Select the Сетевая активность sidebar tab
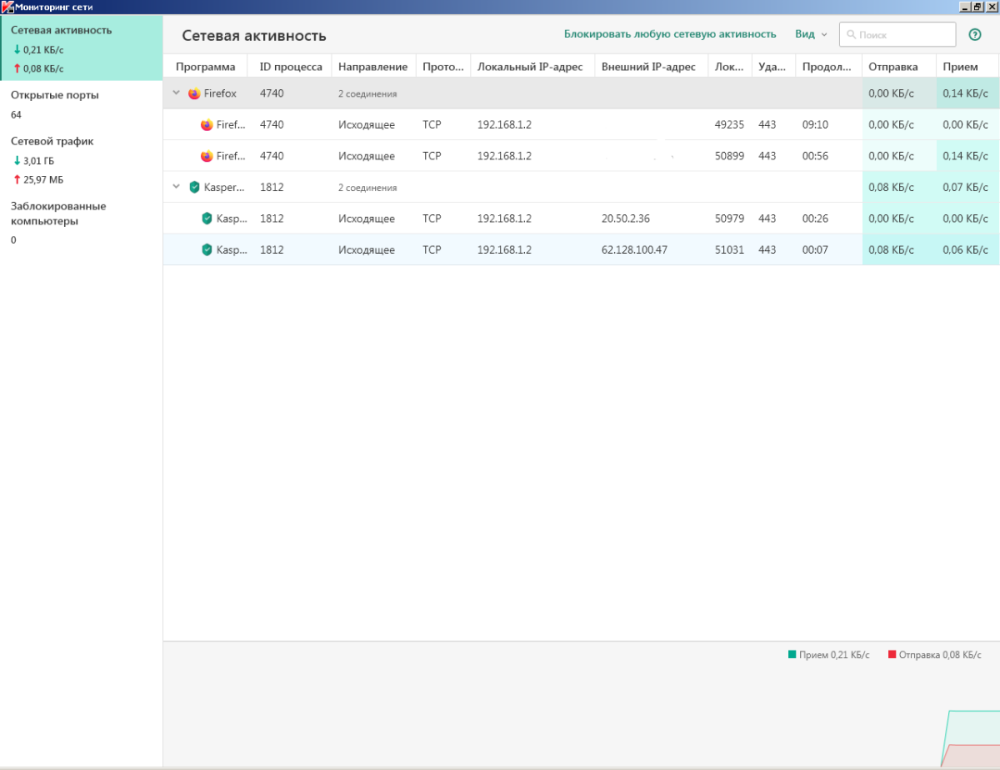The height and width of the screenshot is (770, 1000). pos(62,30)
